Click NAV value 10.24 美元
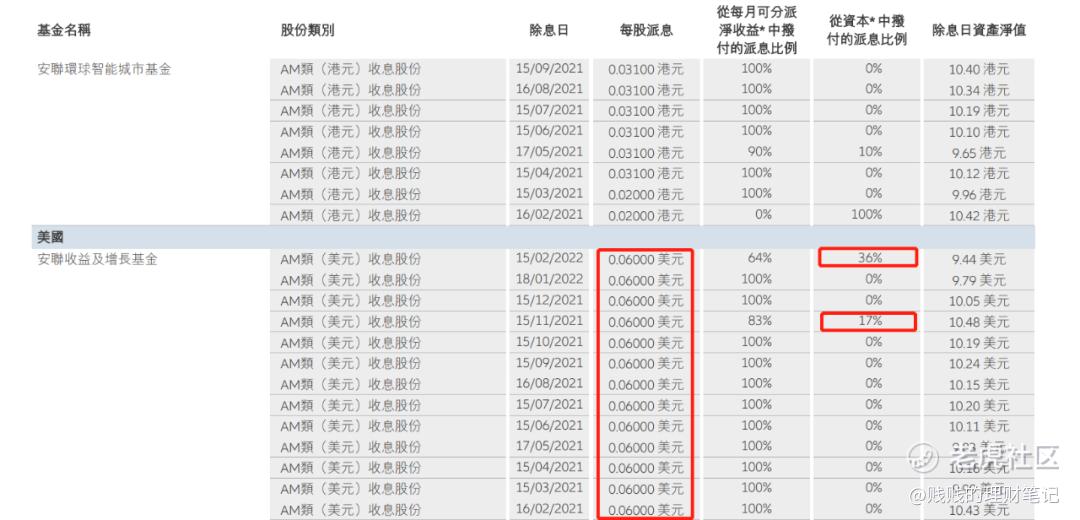 979,364
